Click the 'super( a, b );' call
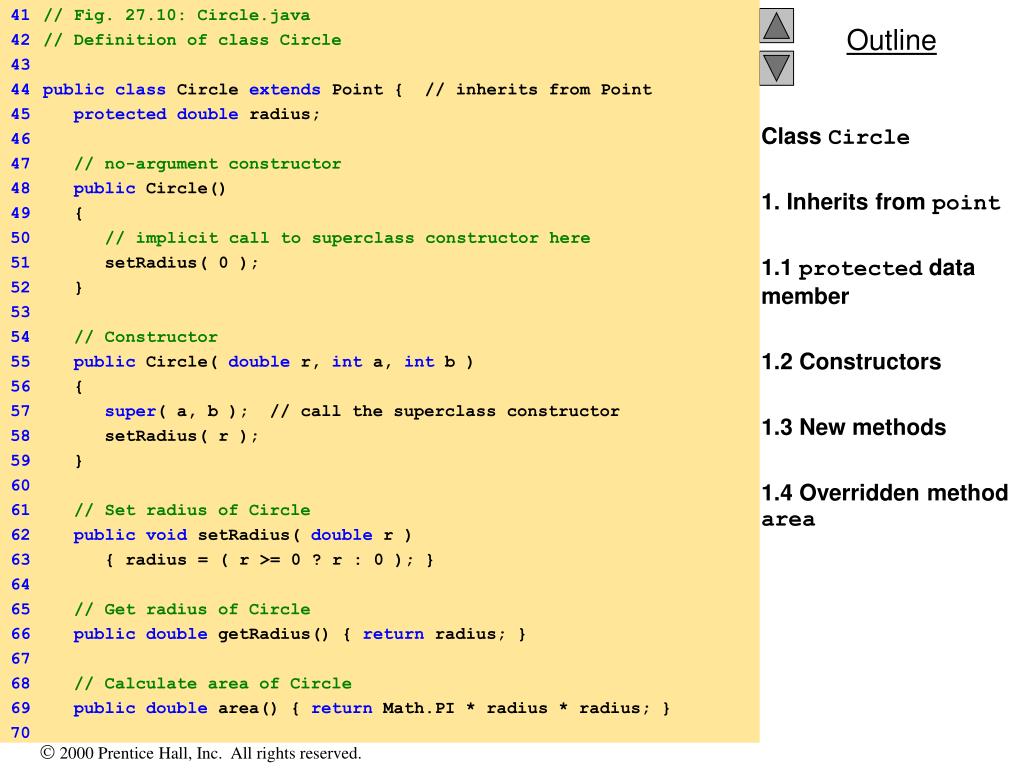Screen dimensions: 1024x768 [177, 411]
